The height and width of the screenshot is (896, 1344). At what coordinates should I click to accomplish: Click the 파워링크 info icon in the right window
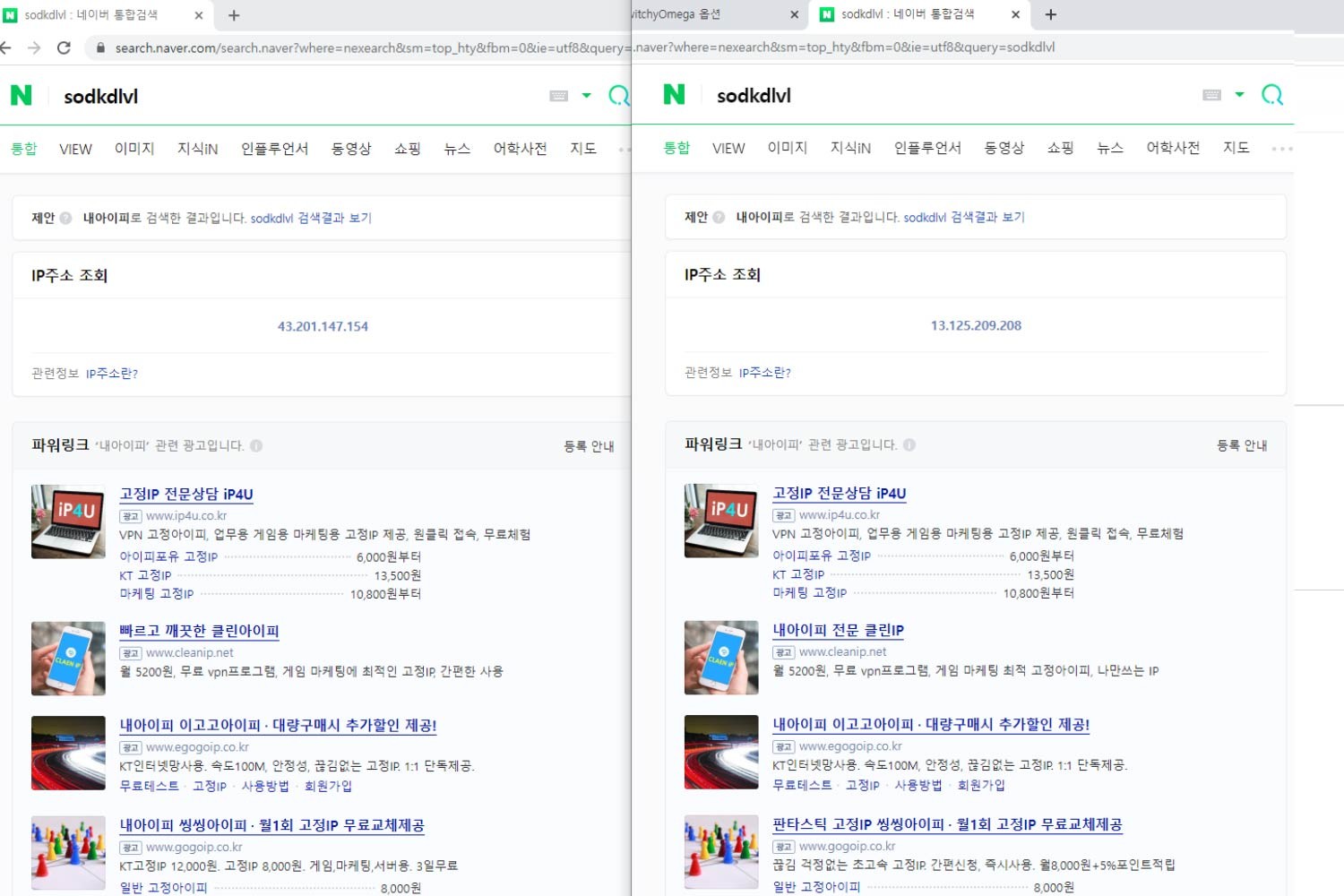click(909, 444)
